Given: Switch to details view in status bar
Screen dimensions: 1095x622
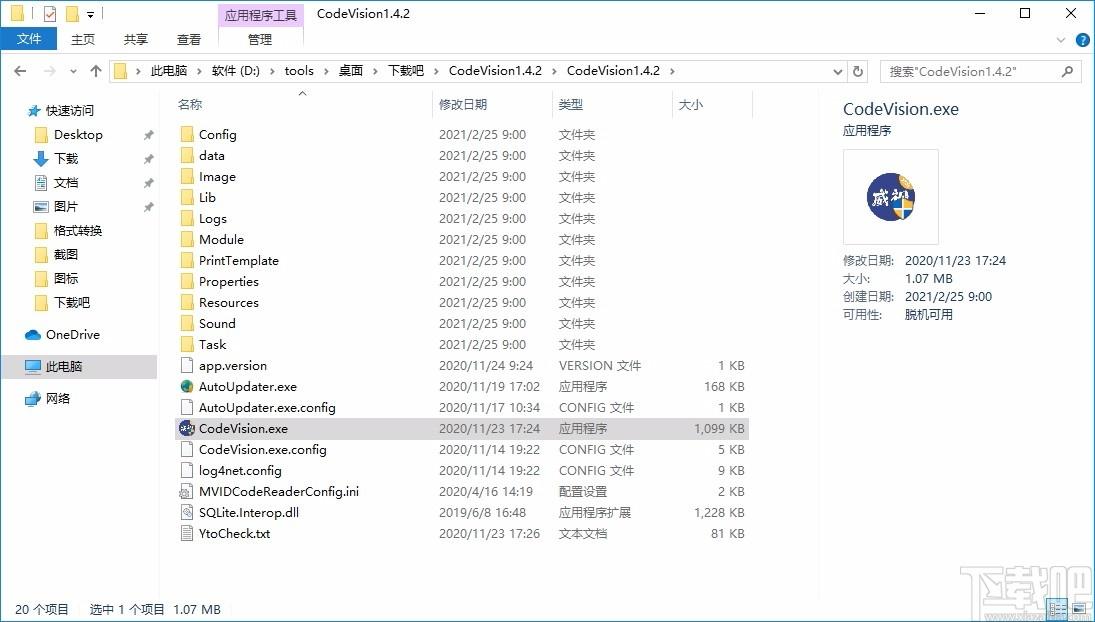Looking at the screenshot, I should (x=1058, y=609).
